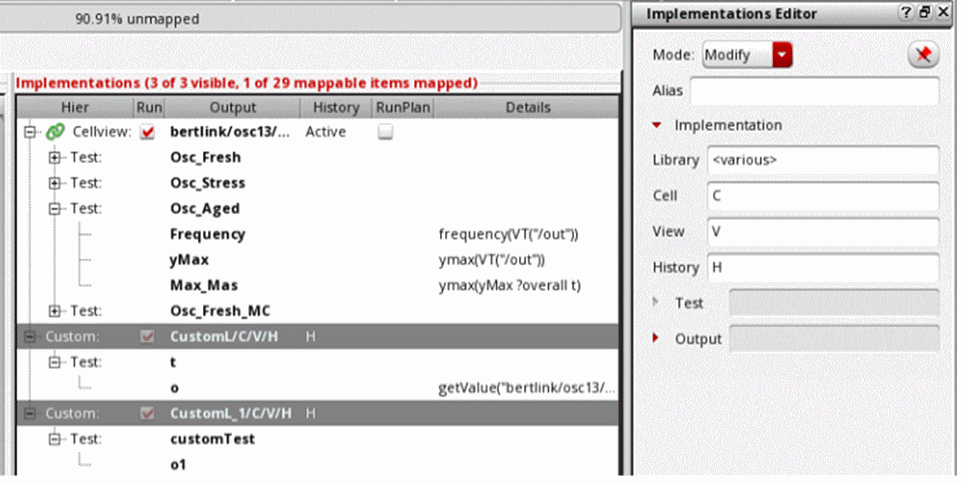Collapse the CustomL/C/V/H custom node

pyautogui.click(x=29, y=337)
